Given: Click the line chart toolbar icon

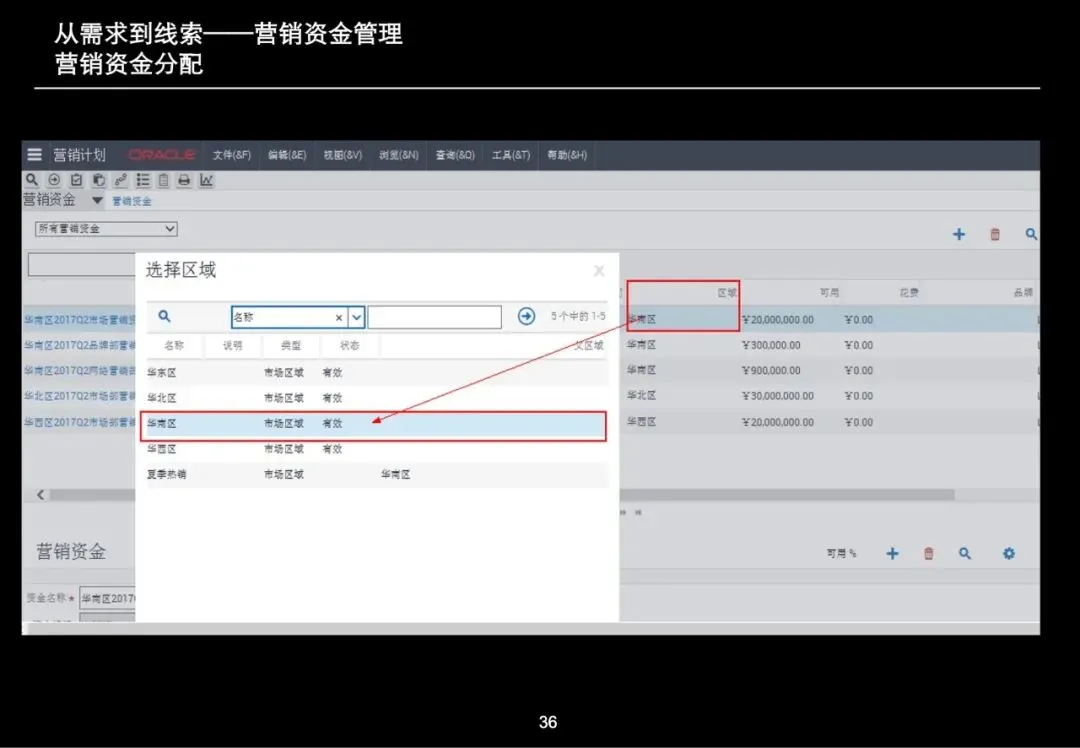Looking at the screenshot, I should coord(206,180).
